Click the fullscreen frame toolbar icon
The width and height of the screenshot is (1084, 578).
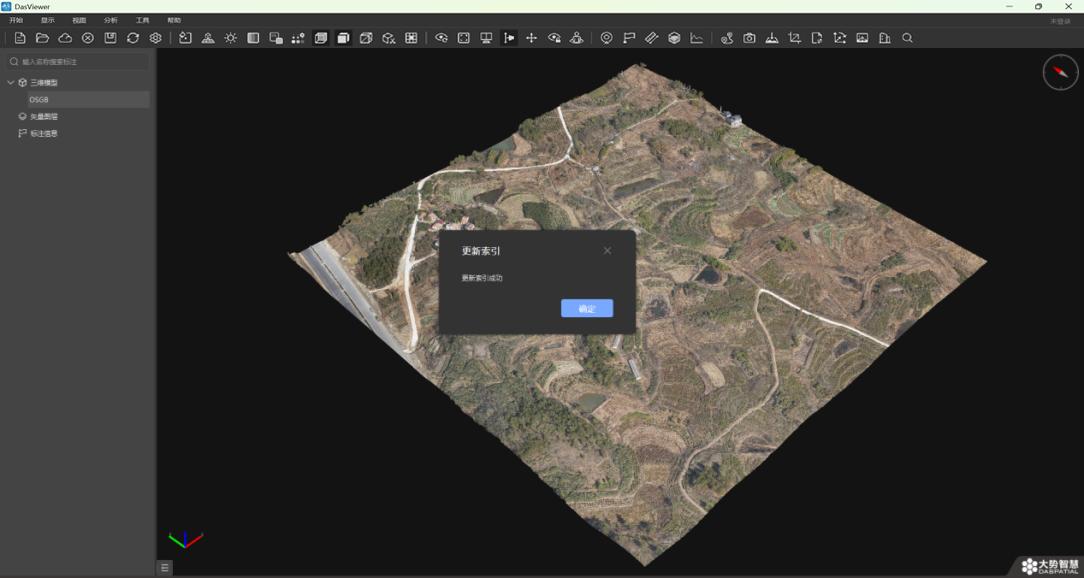pyautogui.click(x=464, y=38)
